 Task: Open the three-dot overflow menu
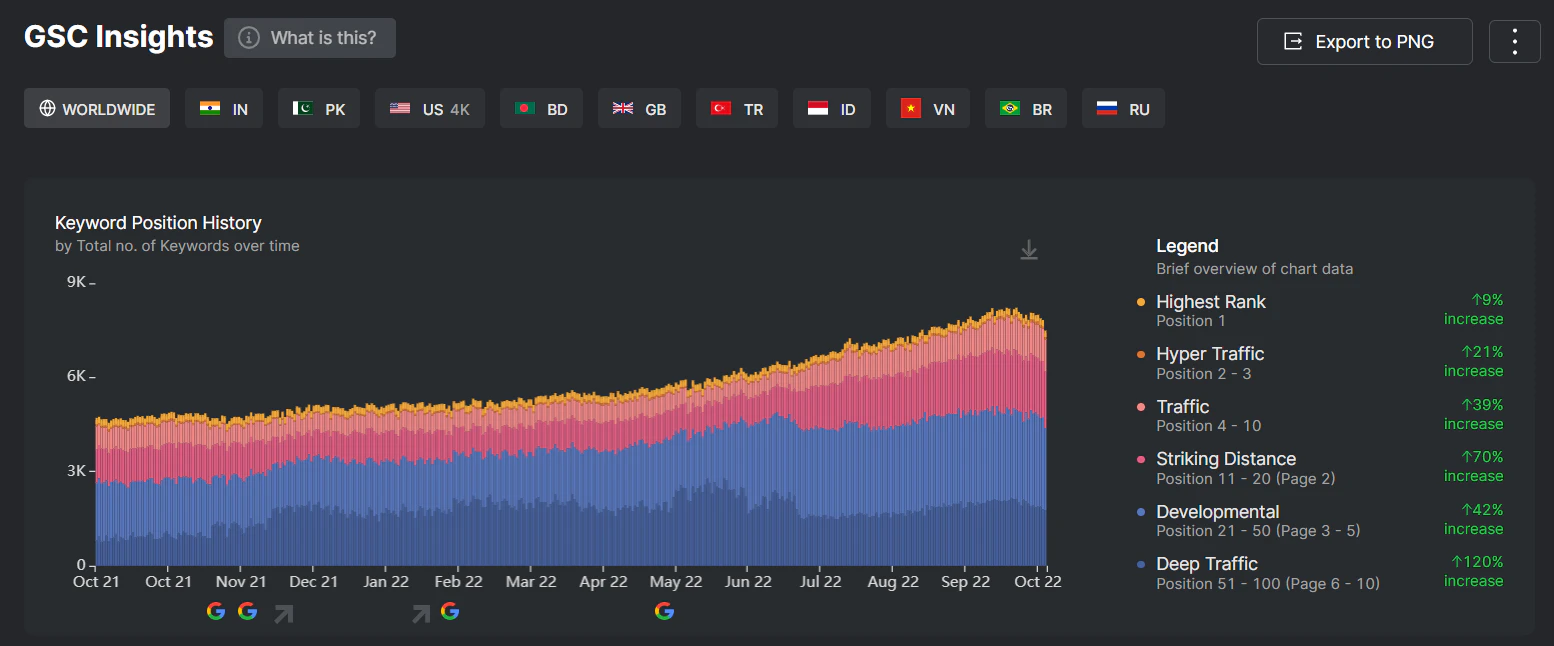tap(1514, 41)
